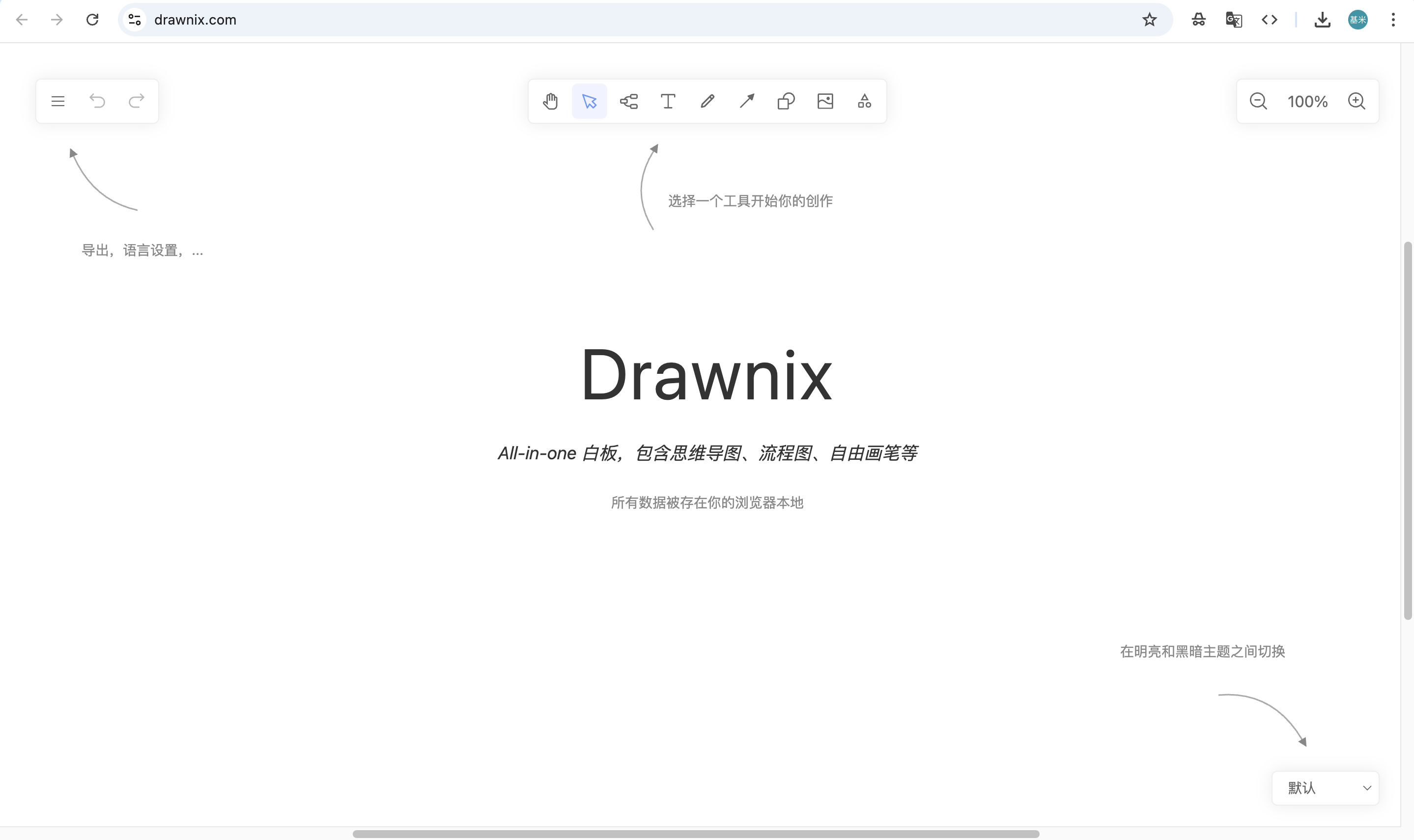Viewport: 1414px width, 840px height.
Task: Activate the selection arrow tool
Action: tap(589, 101)
